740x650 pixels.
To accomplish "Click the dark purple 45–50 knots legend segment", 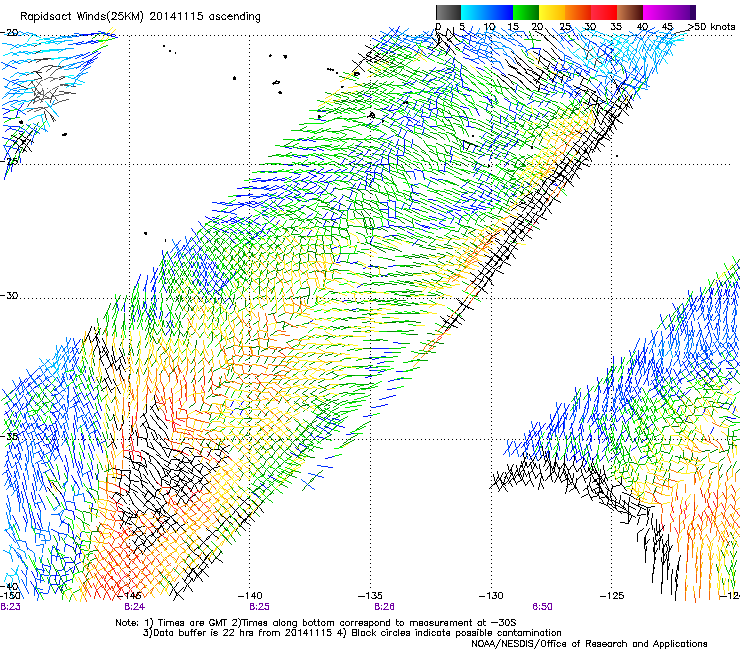I will pyautogui.click(x=682, y=12).
